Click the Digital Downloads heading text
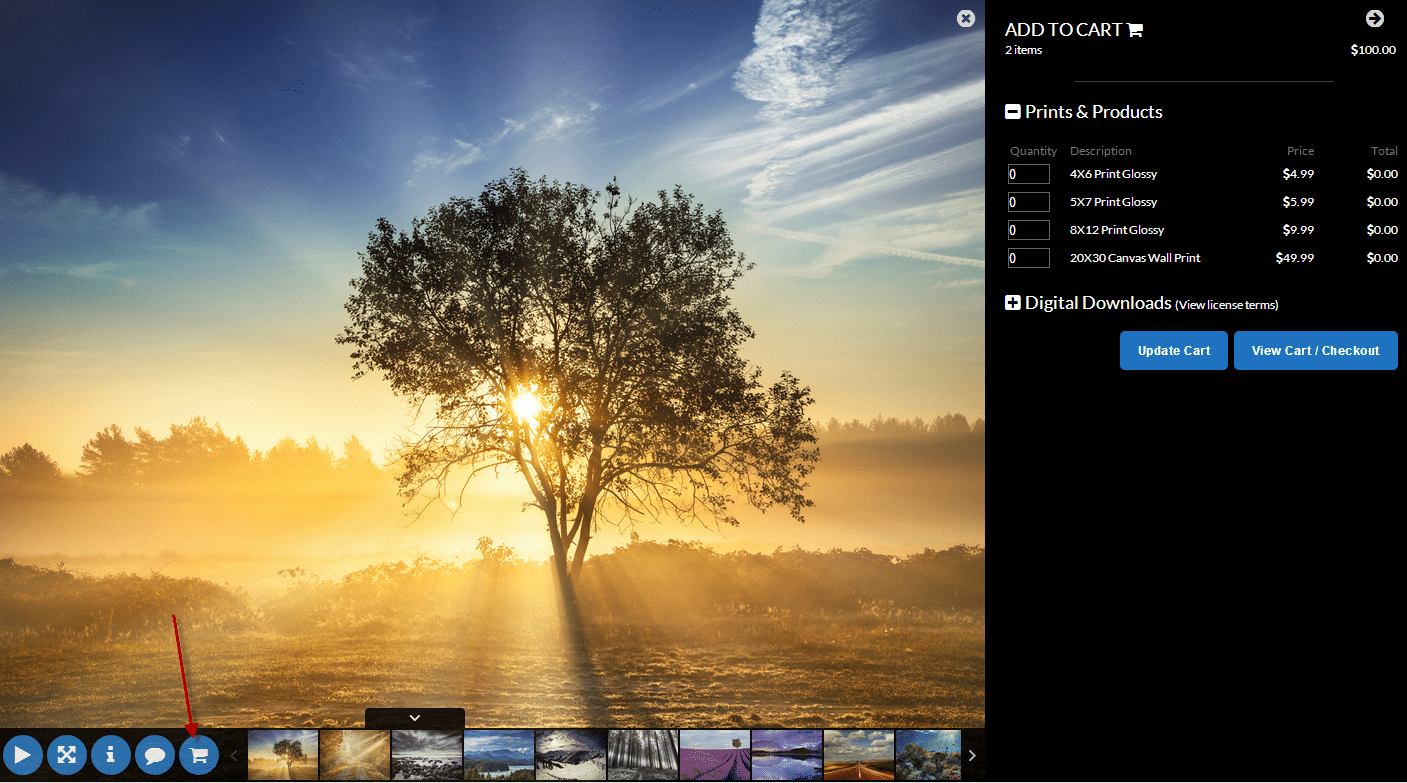Viewport: 1407px width, 783px height. 1098,302
